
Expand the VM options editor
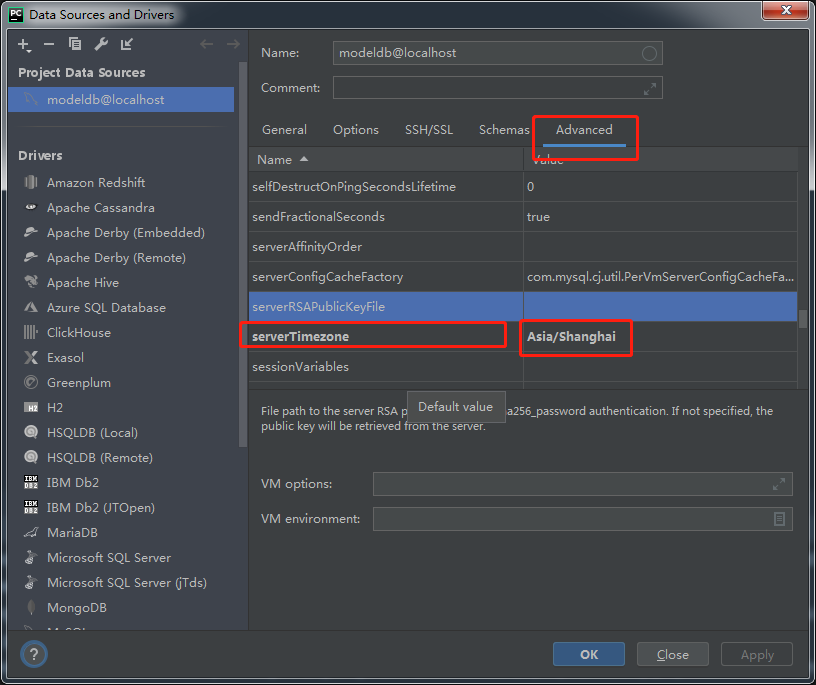[779, 484]
